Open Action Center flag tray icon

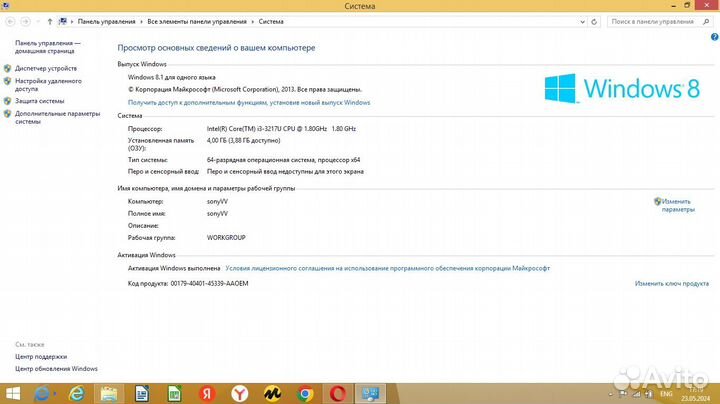[623, 394]
